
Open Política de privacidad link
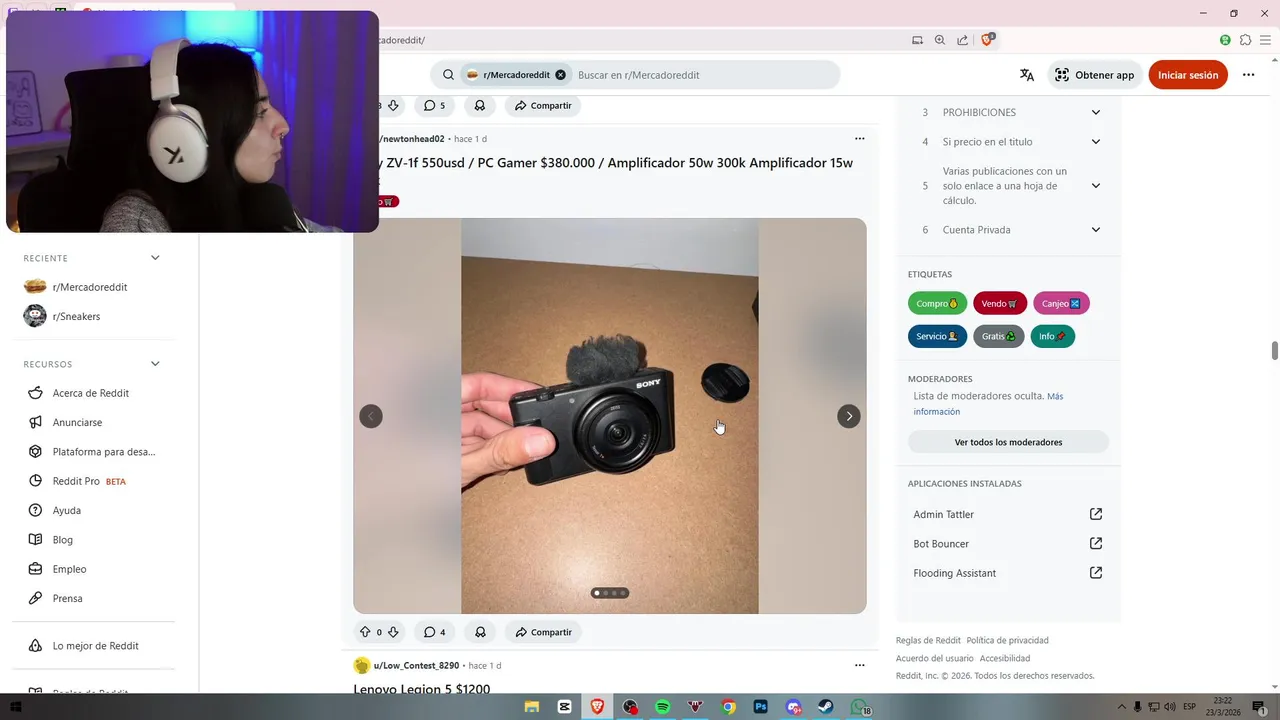click(1007, 640)
